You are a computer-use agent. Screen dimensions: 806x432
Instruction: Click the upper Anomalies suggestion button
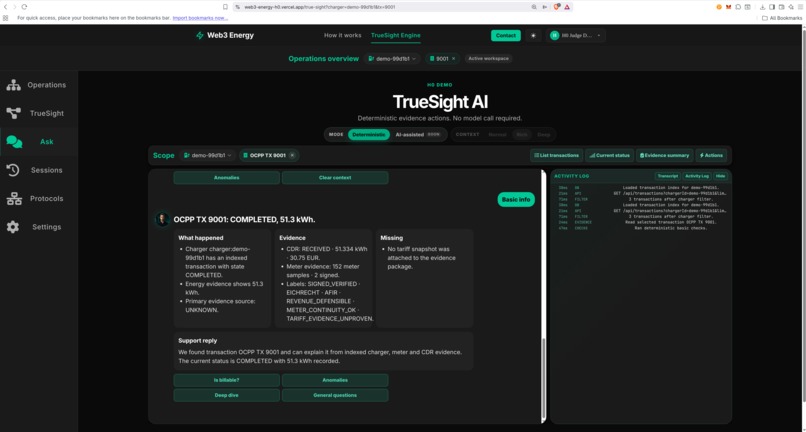pos(227,178)
